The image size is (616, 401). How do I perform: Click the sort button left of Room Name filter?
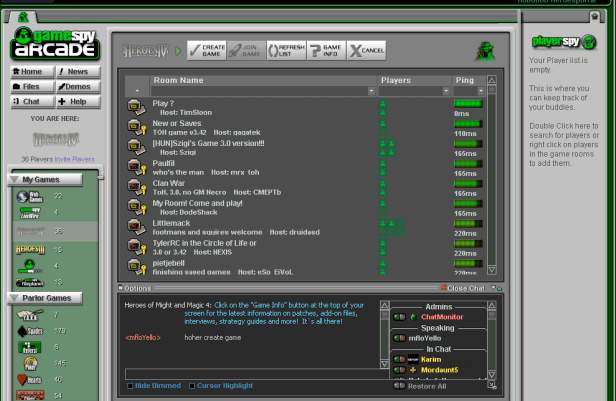(137, 91)
